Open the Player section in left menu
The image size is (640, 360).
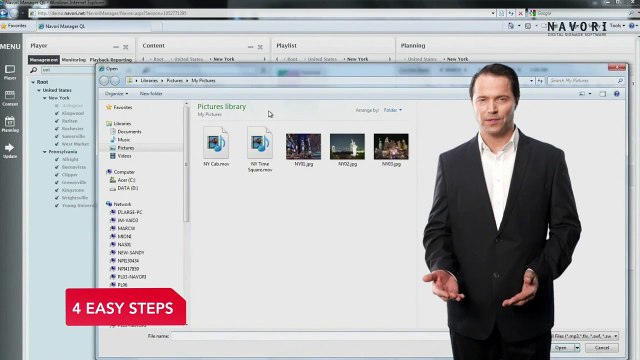pos(10,72)
